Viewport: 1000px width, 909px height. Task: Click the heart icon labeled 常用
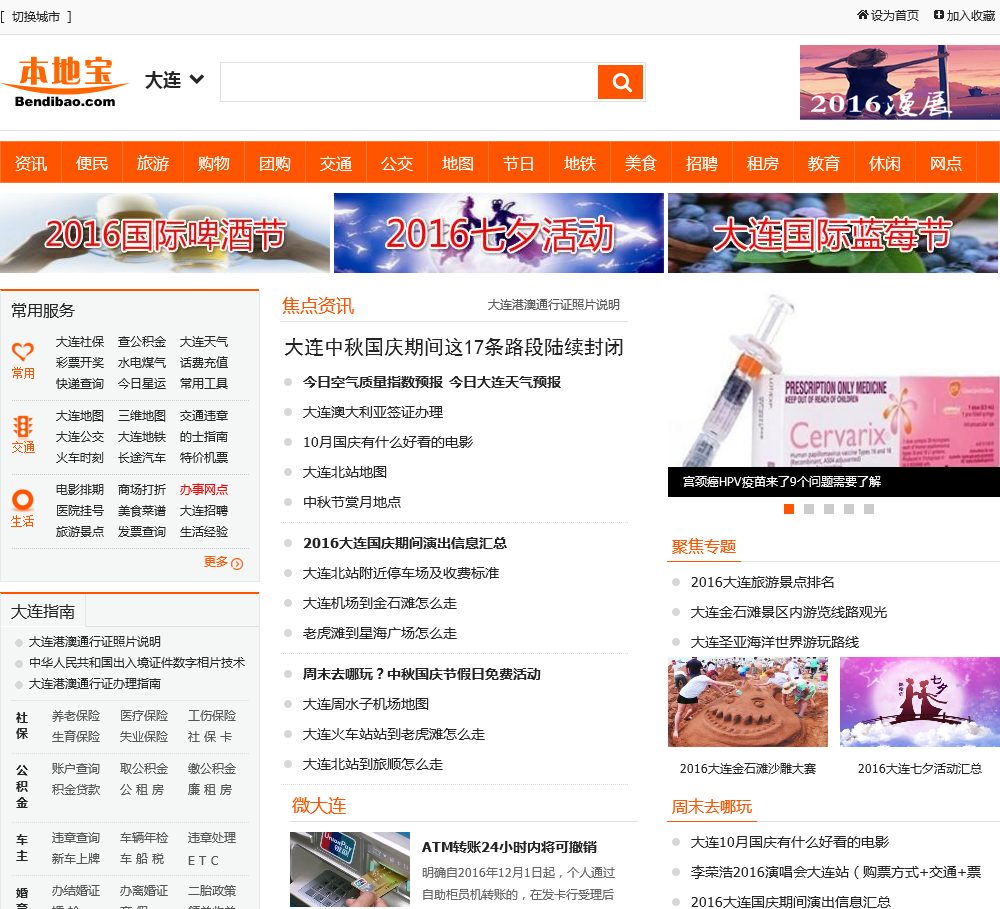[x=23, y=352]
